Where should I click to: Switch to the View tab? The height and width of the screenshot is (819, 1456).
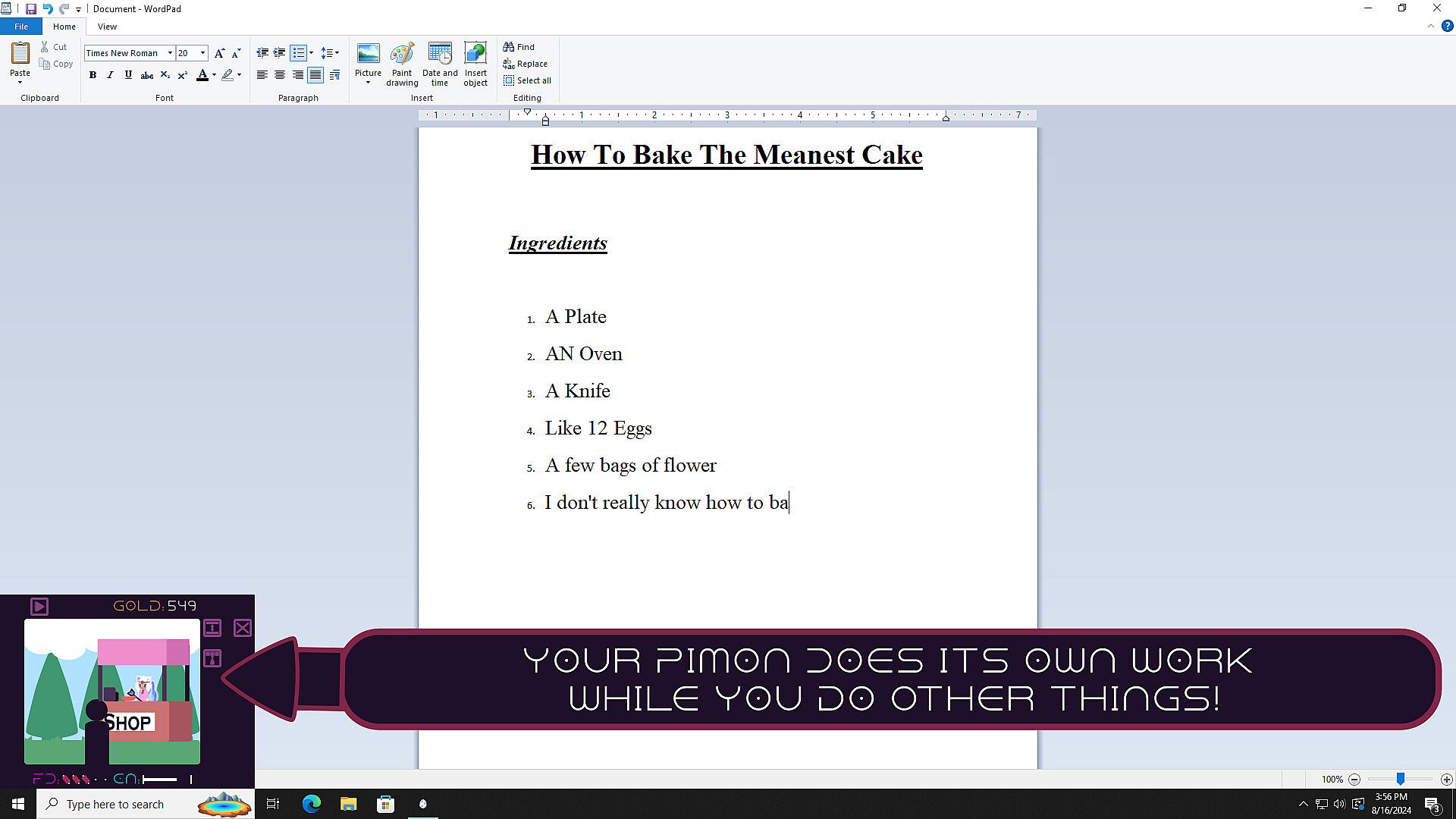tap(107, 27)
